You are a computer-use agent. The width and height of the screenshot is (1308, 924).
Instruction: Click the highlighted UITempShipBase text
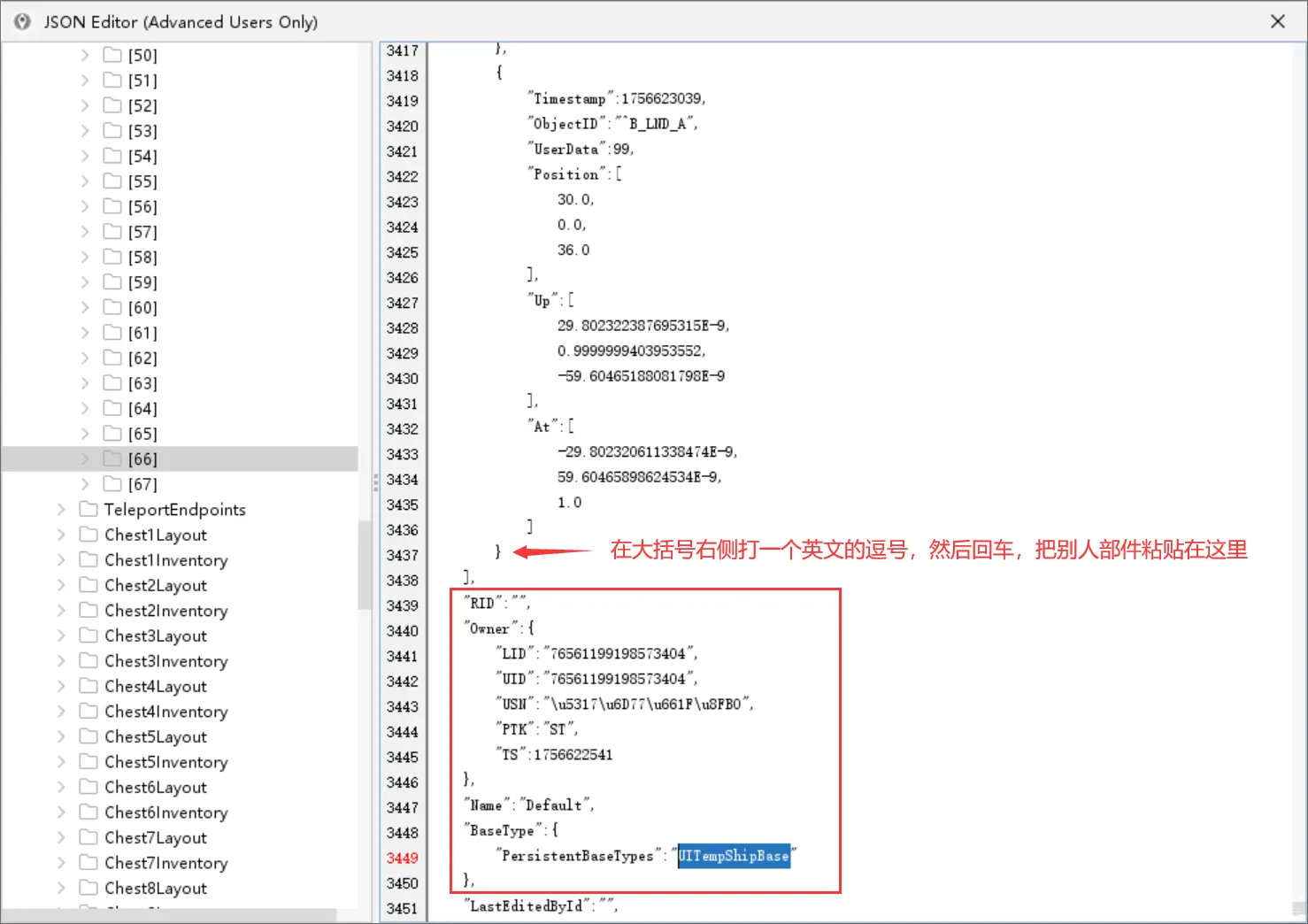point(734,856)
